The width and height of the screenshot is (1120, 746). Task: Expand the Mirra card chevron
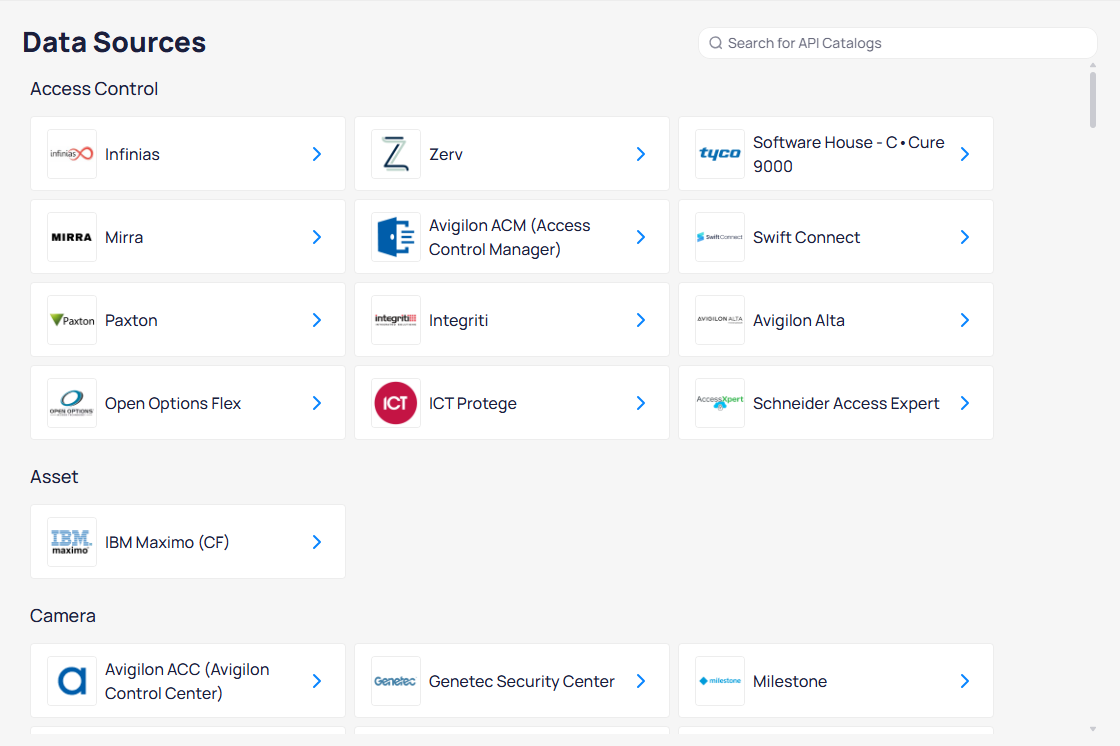pos(317,237)
